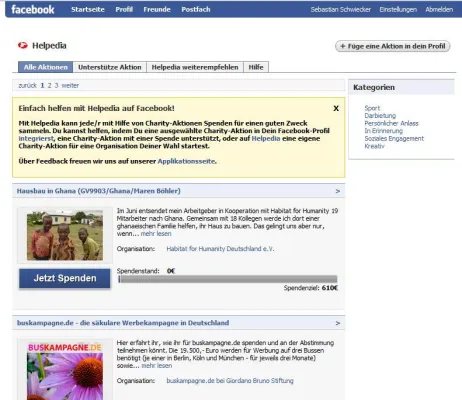
Task: Click the Helpedia page title
Action: [49, 46]
